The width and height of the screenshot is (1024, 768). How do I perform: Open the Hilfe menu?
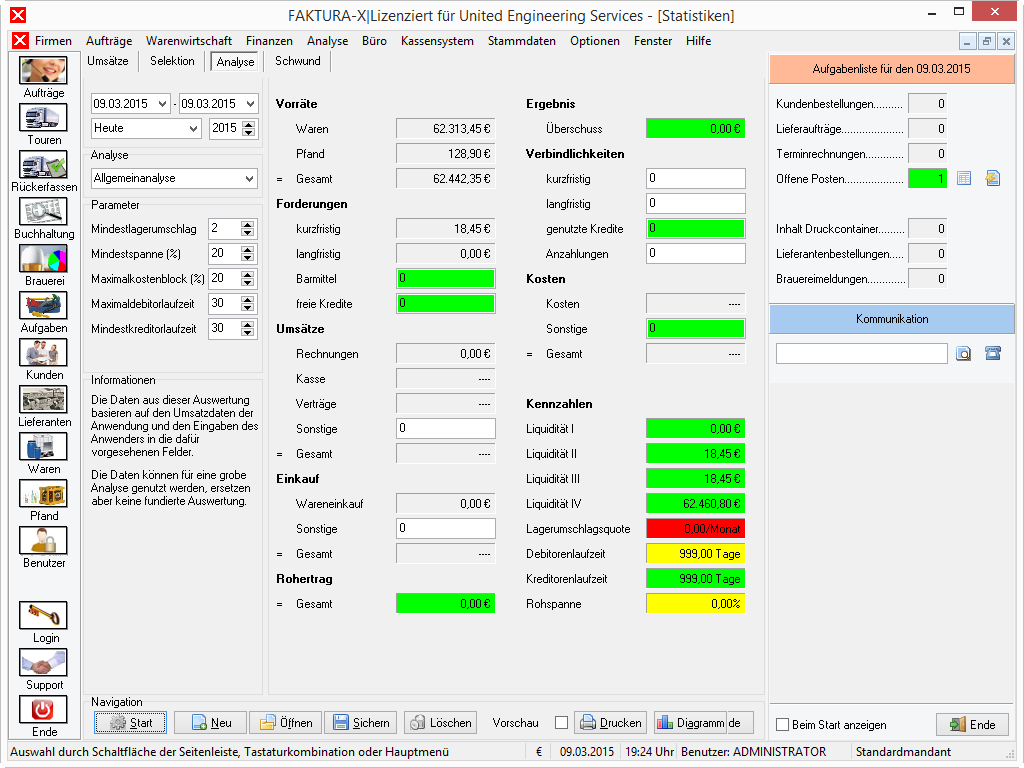(698, 40)
